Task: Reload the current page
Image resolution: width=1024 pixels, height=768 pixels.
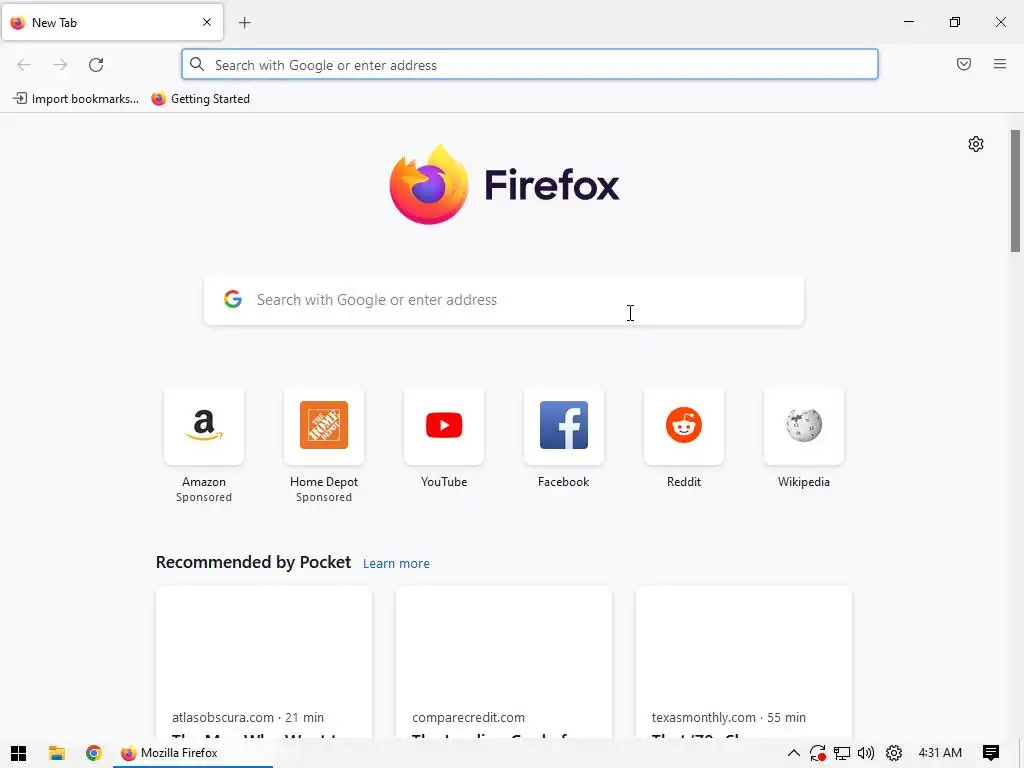Action: click(96, 65)
